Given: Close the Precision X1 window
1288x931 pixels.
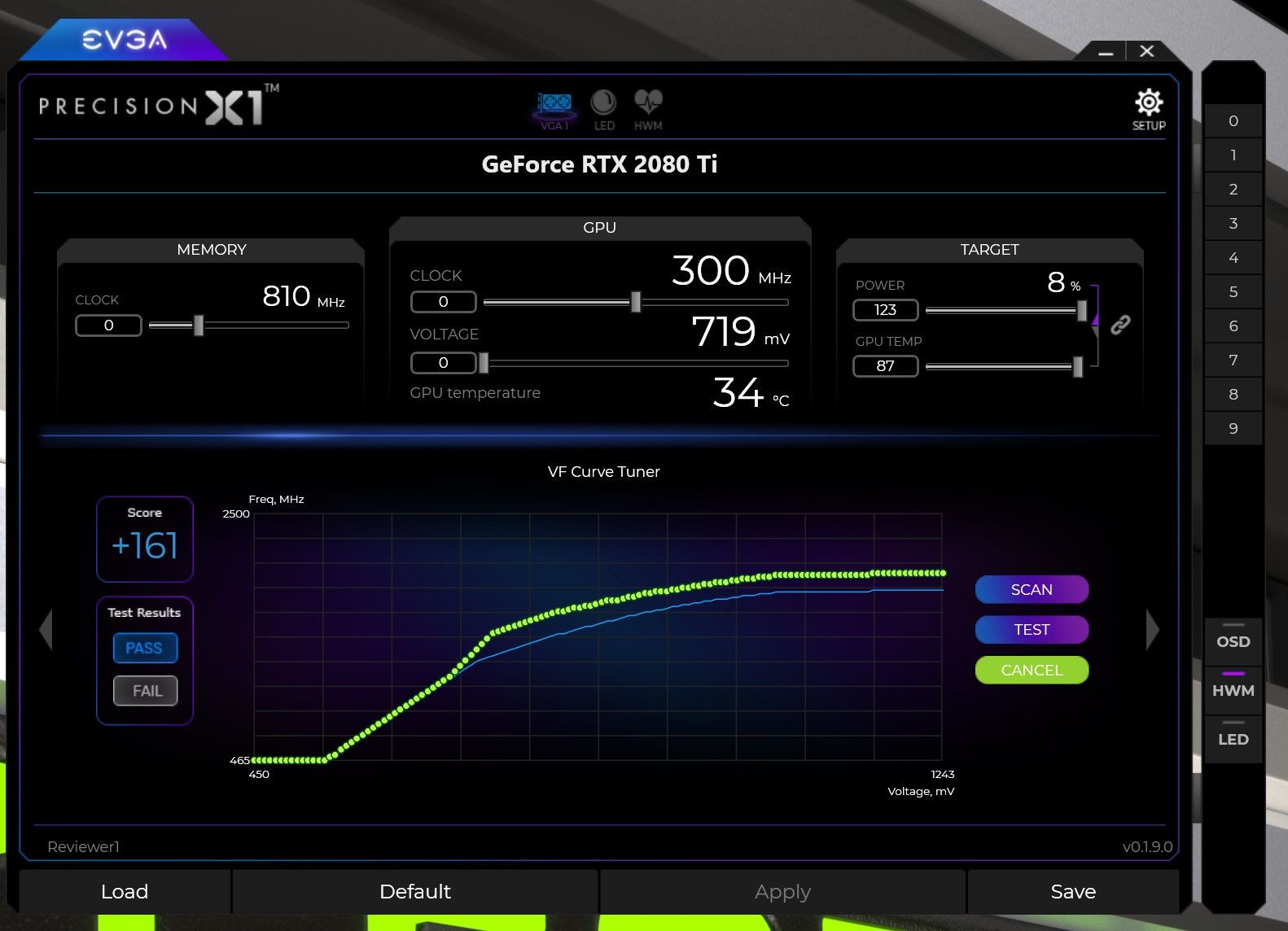Looking at the screenshot, I should pyautogui.click(x=1146, y=51).
